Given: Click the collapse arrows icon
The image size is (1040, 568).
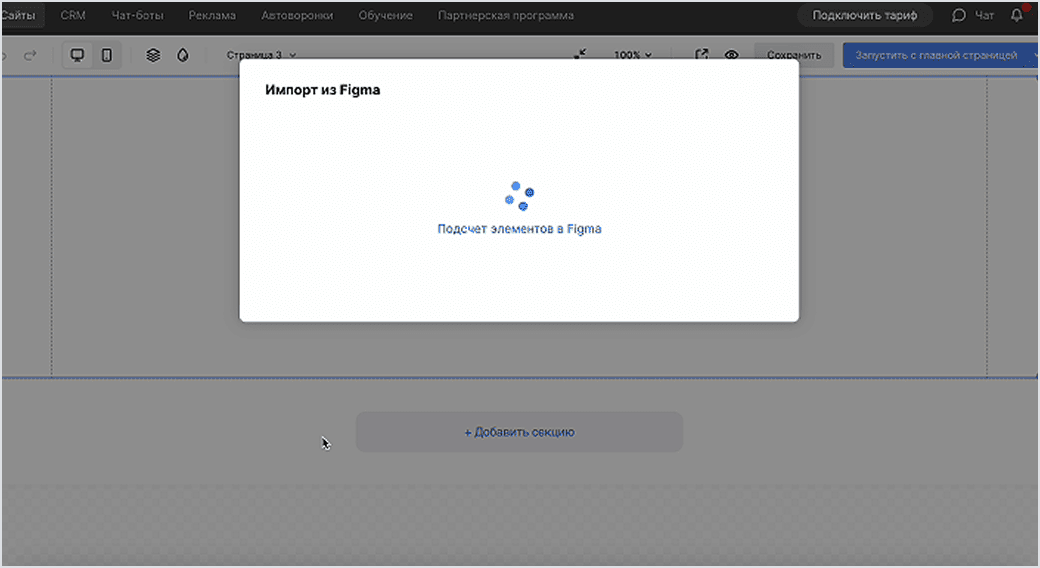Looking at the screenshot, I should (x=580, y=54).
